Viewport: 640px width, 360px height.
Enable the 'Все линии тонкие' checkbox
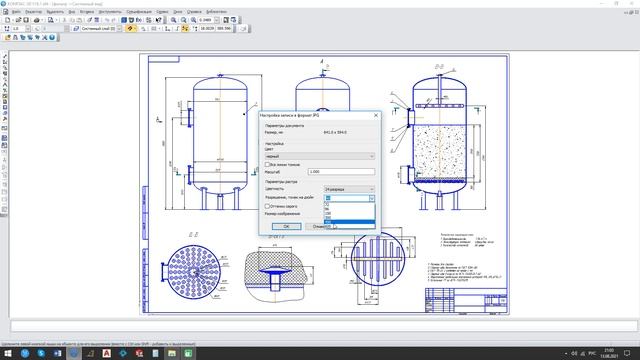tap(267, 164)
